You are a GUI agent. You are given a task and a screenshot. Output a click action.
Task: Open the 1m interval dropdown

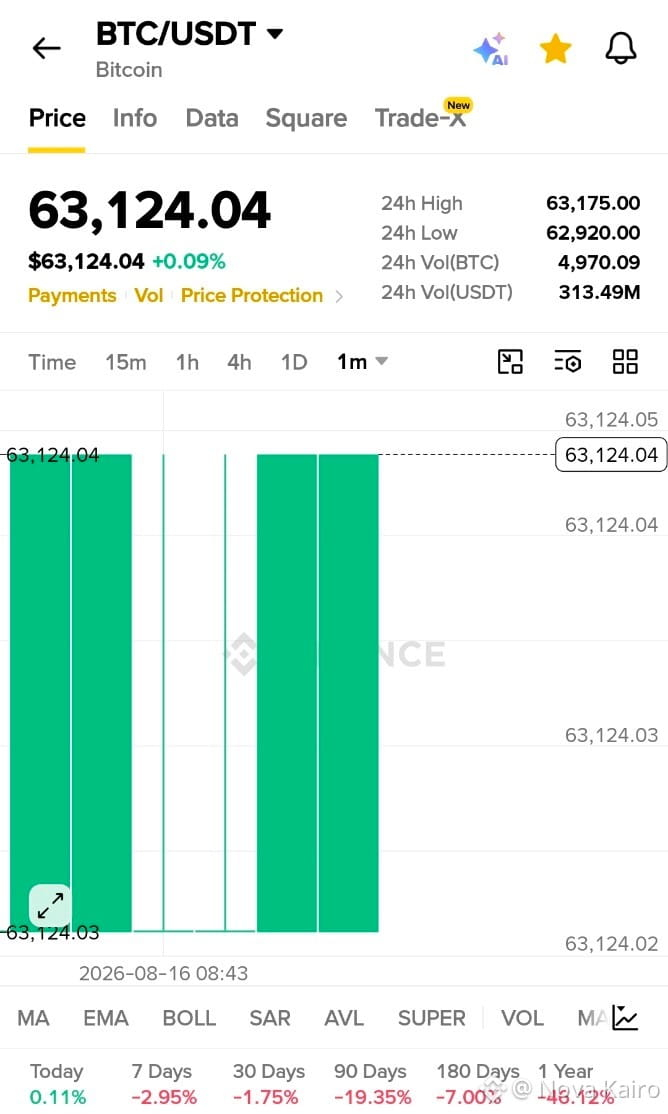pos(362,362)
